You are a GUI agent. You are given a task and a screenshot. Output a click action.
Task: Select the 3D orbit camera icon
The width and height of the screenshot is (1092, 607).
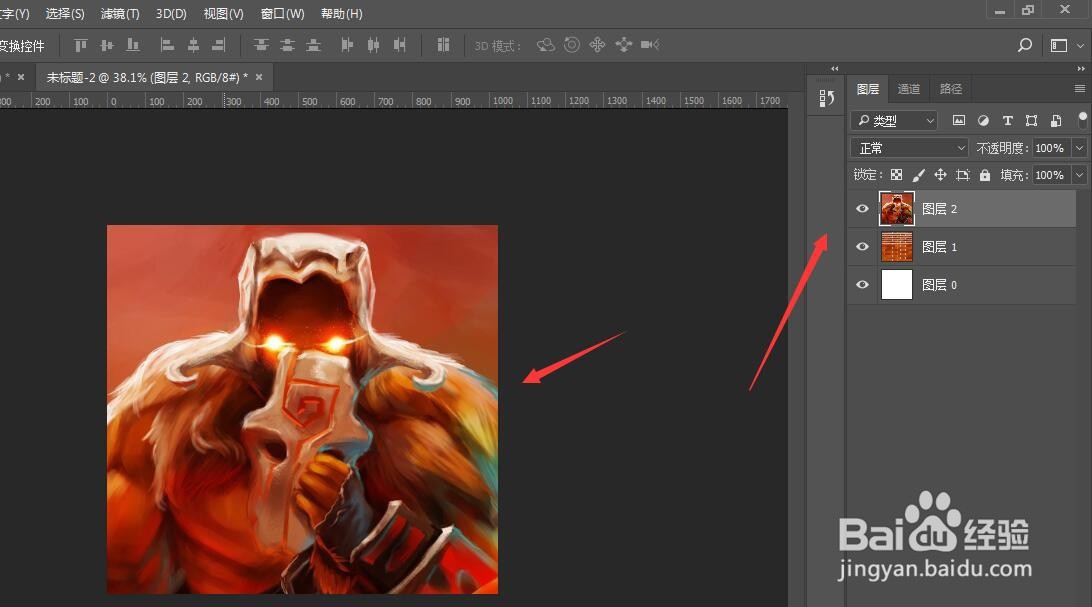[x=546, y=45]
